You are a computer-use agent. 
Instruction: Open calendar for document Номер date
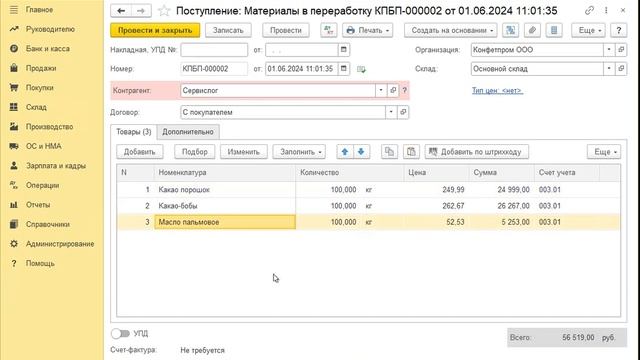coord(344,69)
